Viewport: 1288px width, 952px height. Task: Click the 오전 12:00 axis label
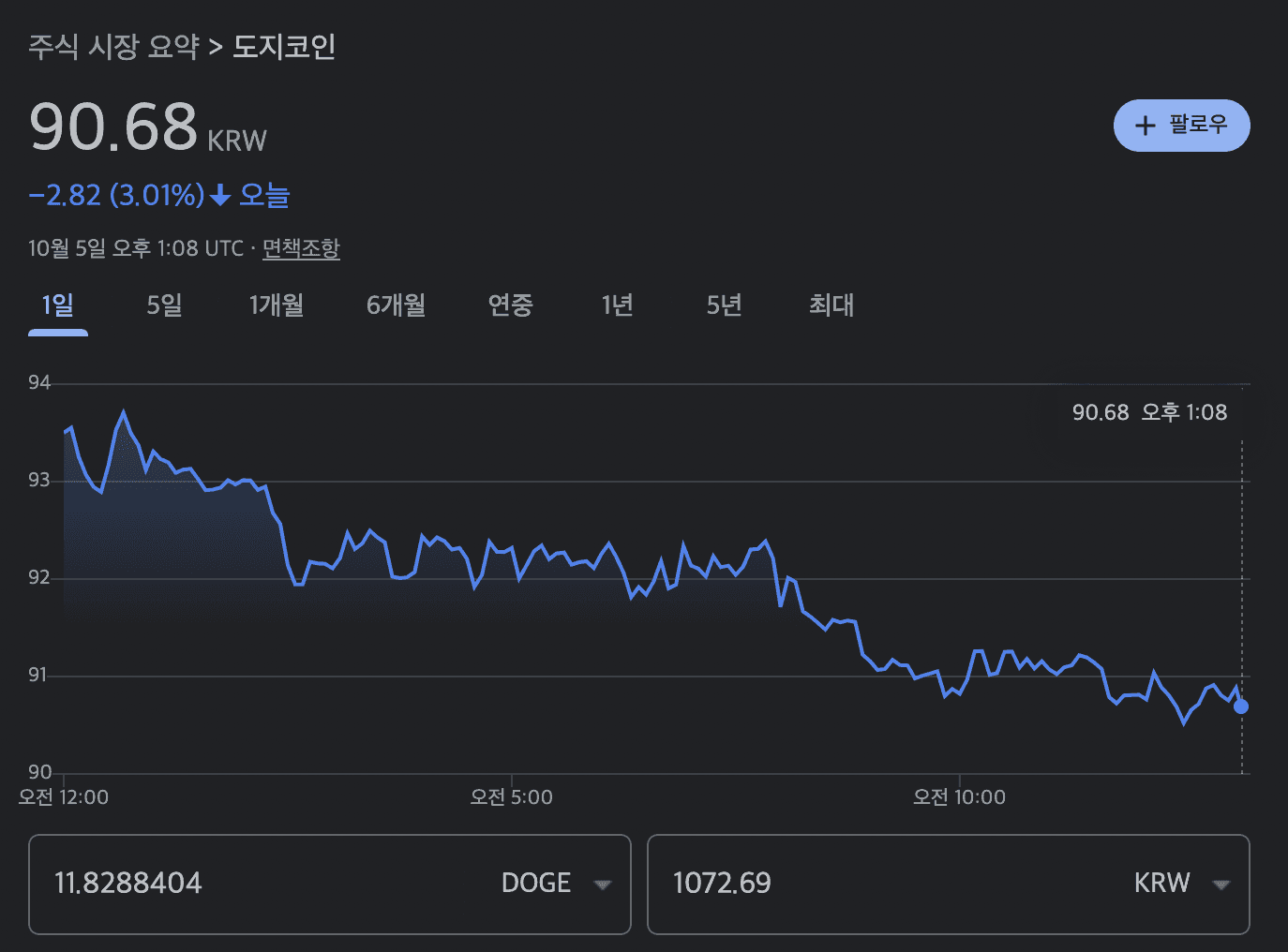(x=64, y=797)
